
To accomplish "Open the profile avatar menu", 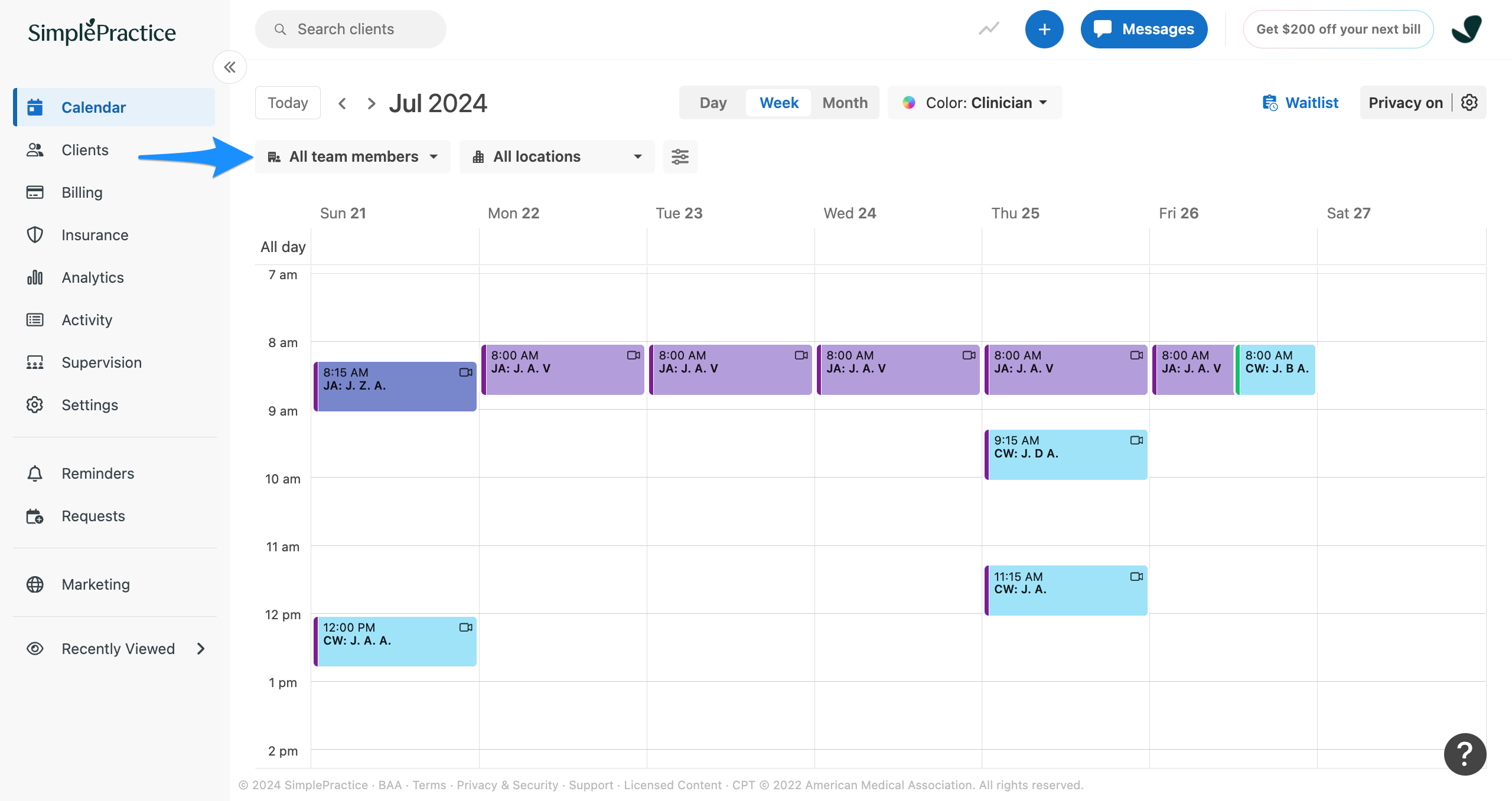I will point(1467,29).
